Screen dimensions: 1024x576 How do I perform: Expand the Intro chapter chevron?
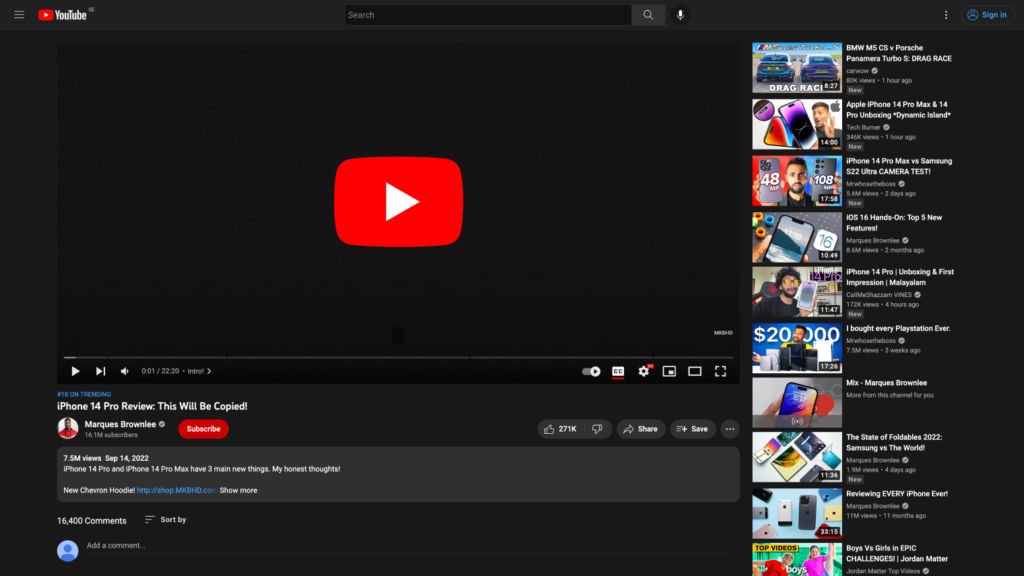pos(209,371)
